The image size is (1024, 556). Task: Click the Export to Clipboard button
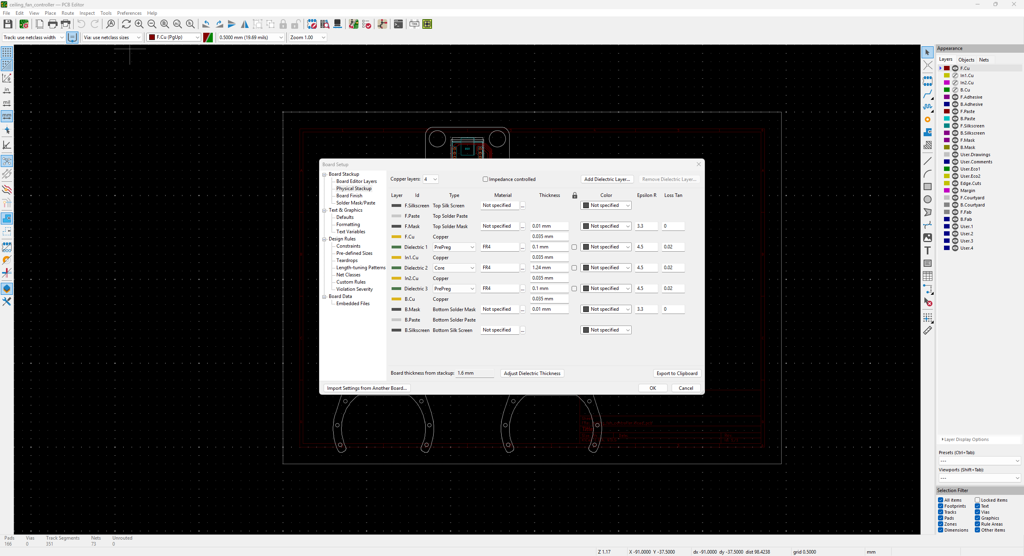pyautogui.click(x=677, y=373)
